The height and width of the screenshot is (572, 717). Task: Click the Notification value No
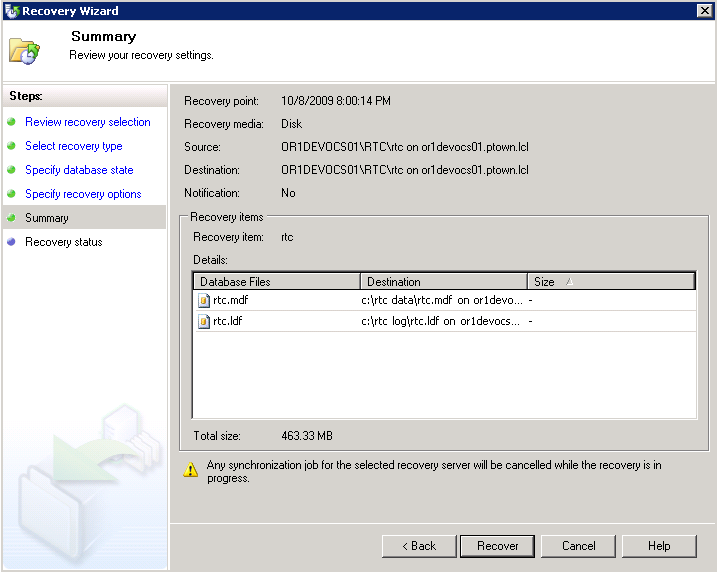(288, 193)
